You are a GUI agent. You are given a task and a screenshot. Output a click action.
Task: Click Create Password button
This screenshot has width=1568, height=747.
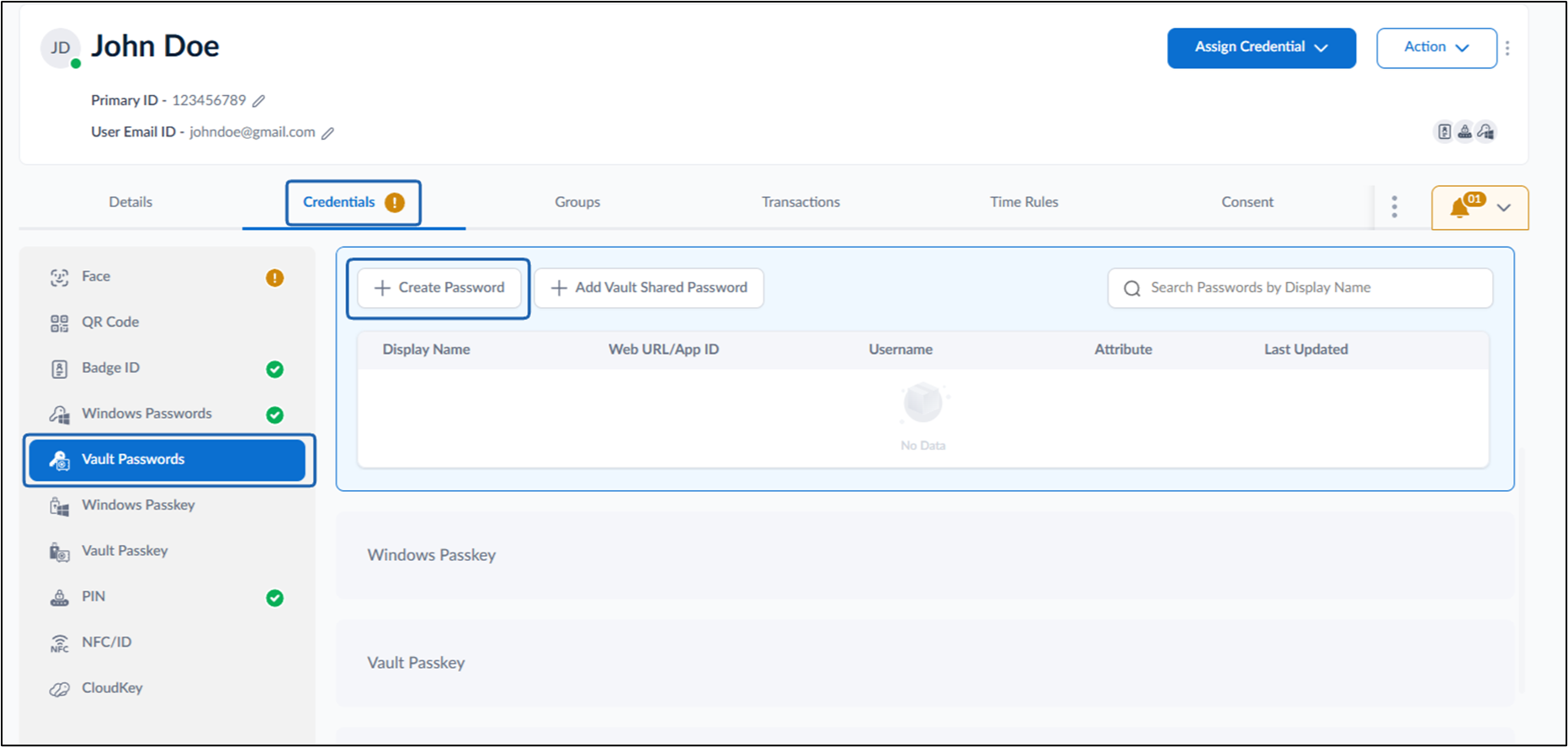tap(439, 288)
